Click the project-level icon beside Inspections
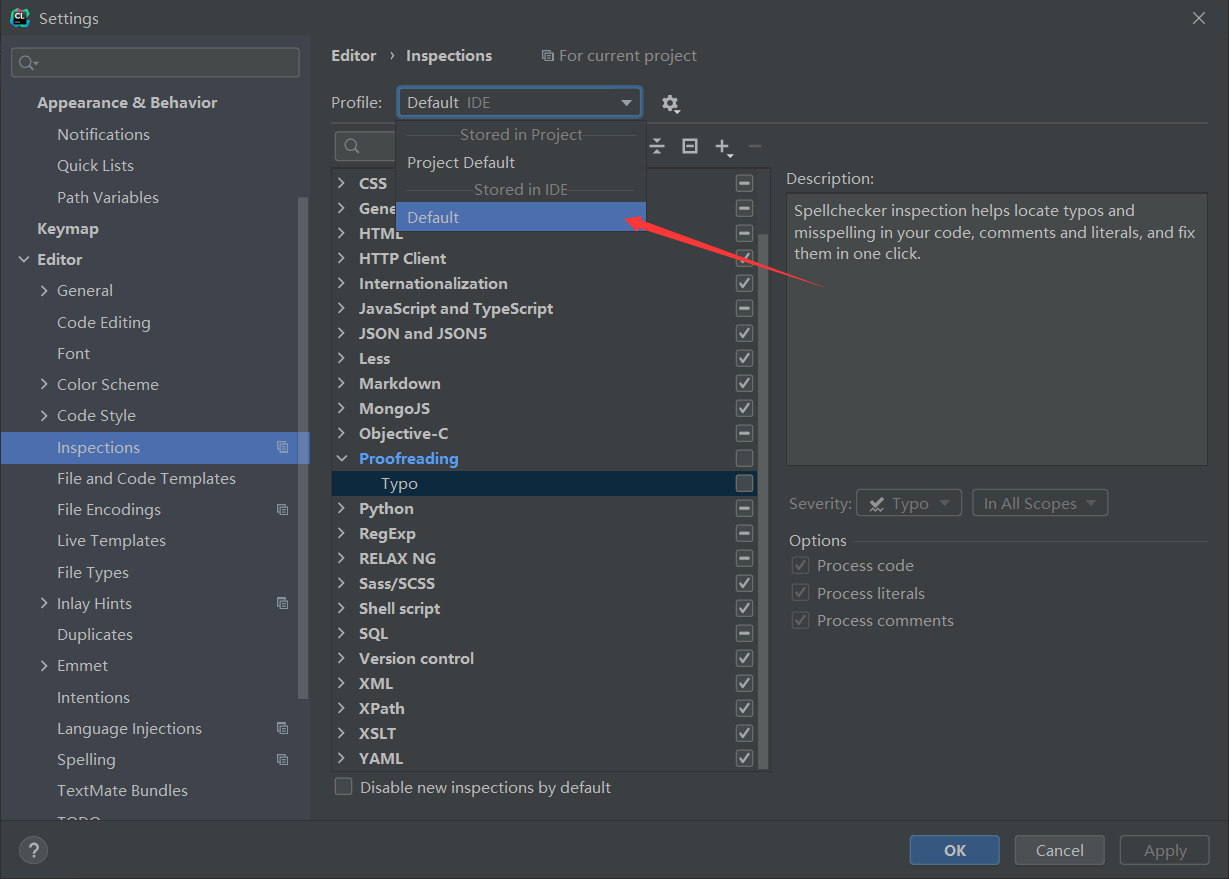1229x879 pixels. coord(282,447)
